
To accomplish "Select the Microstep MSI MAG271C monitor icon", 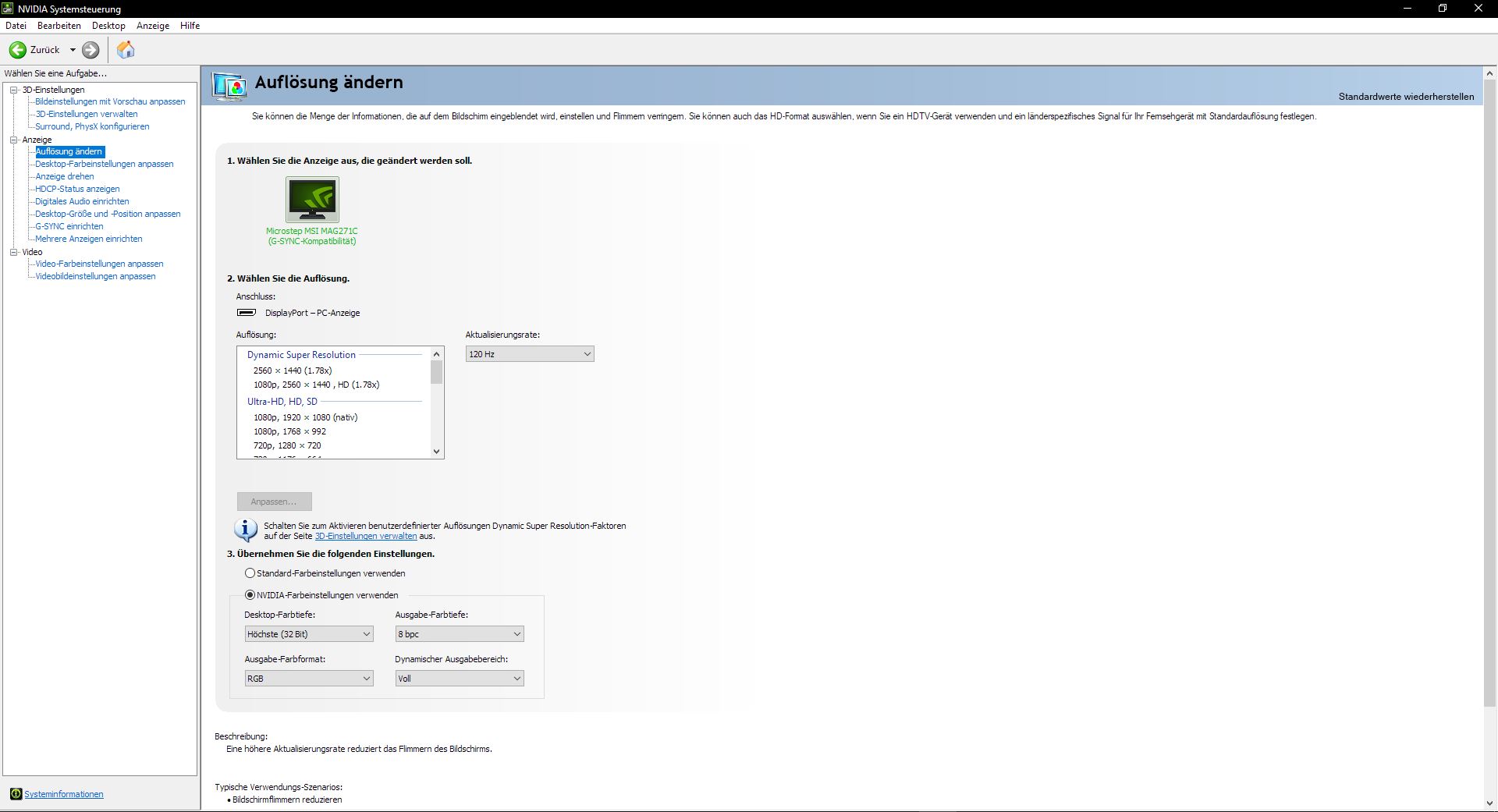I will click(312, 200).
